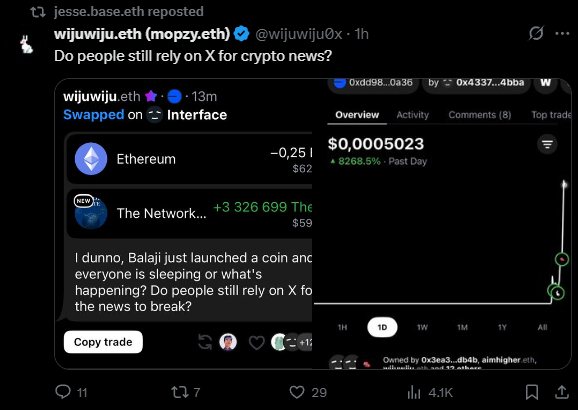Viewport: 578px width, 410px height.
Task: Click the rabbit profile avatar
Action: click(26, 45)
